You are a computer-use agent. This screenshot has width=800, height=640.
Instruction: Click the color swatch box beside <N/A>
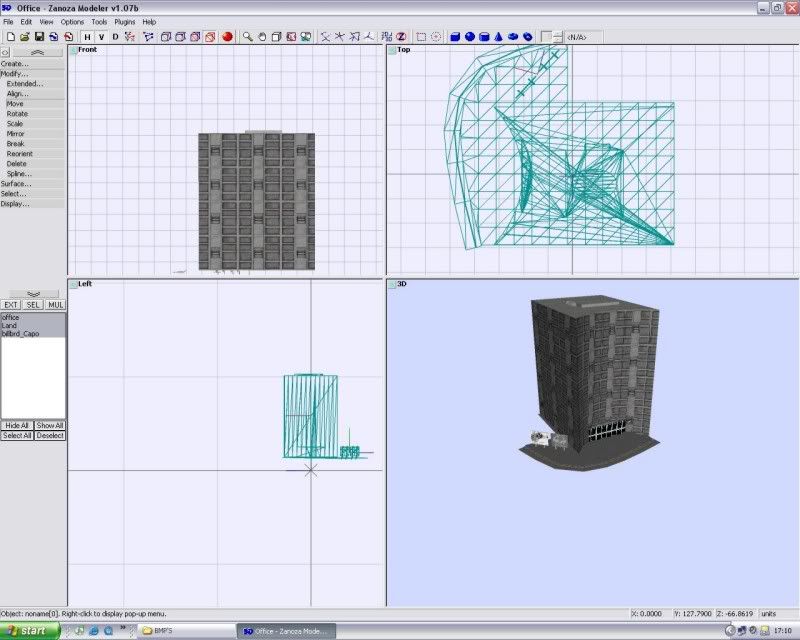tap(546, 37)
